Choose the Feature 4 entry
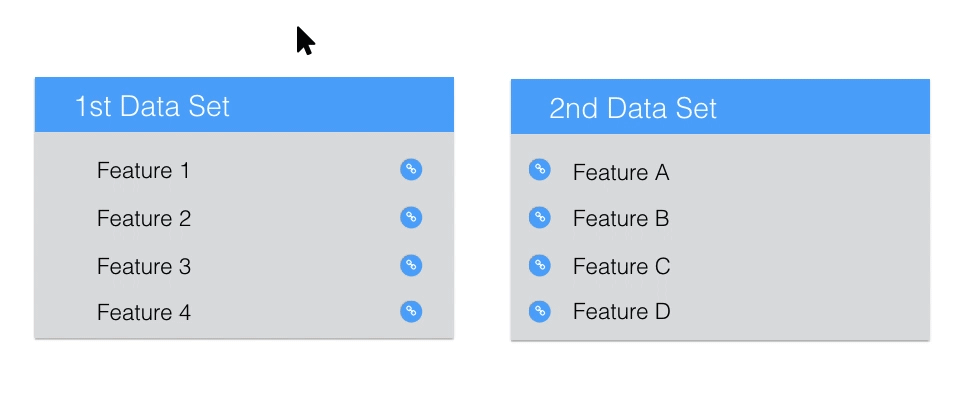The height and width of the screenshot is (420, 960). (144, 312)
